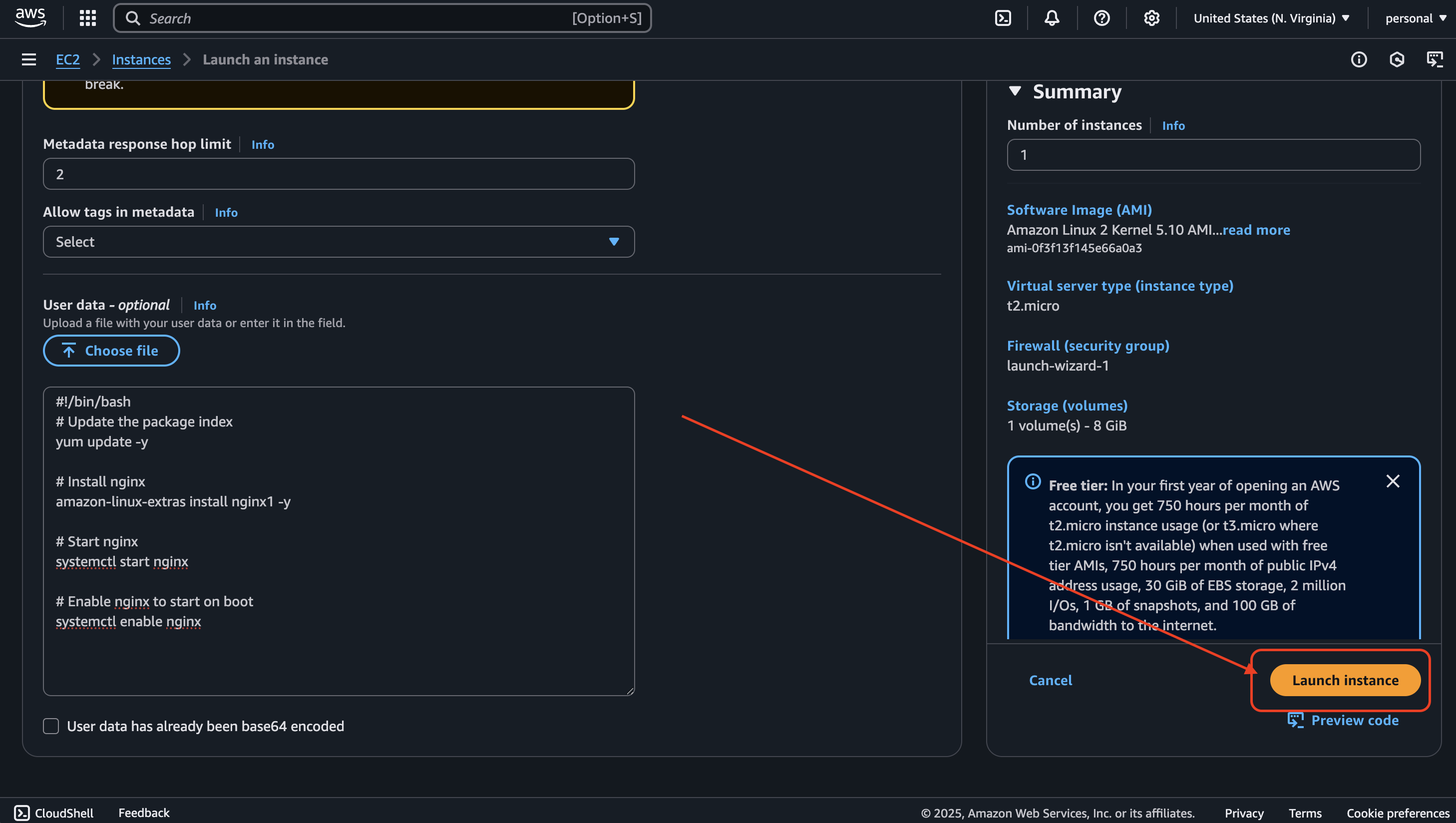Image resolution: width=1456 pixels, height=823 pixels.
Task: Open Virtual server type (instance type) link
Action: pos(1119,286)
